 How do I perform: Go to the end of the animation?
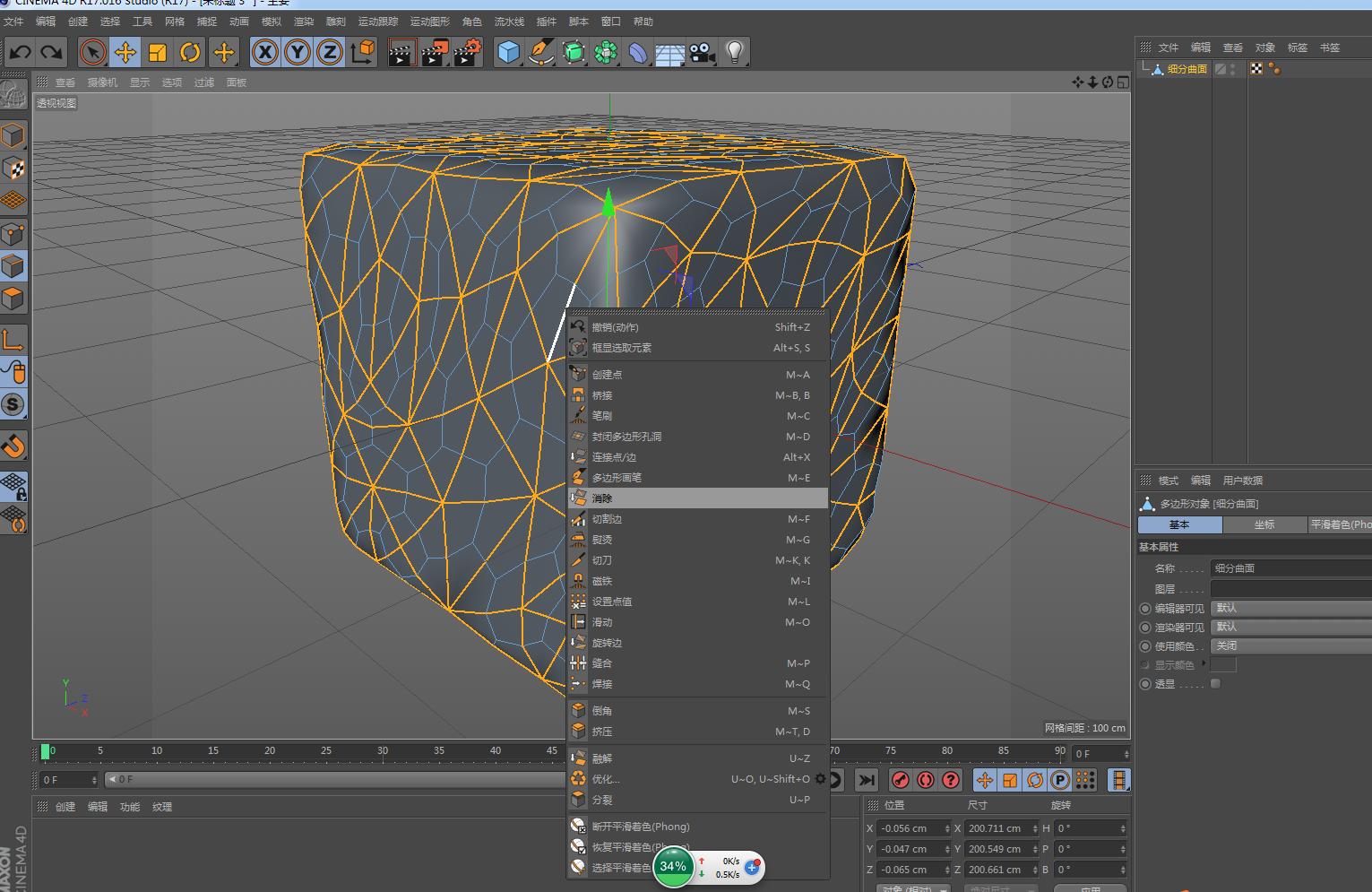tap(867, 780)
